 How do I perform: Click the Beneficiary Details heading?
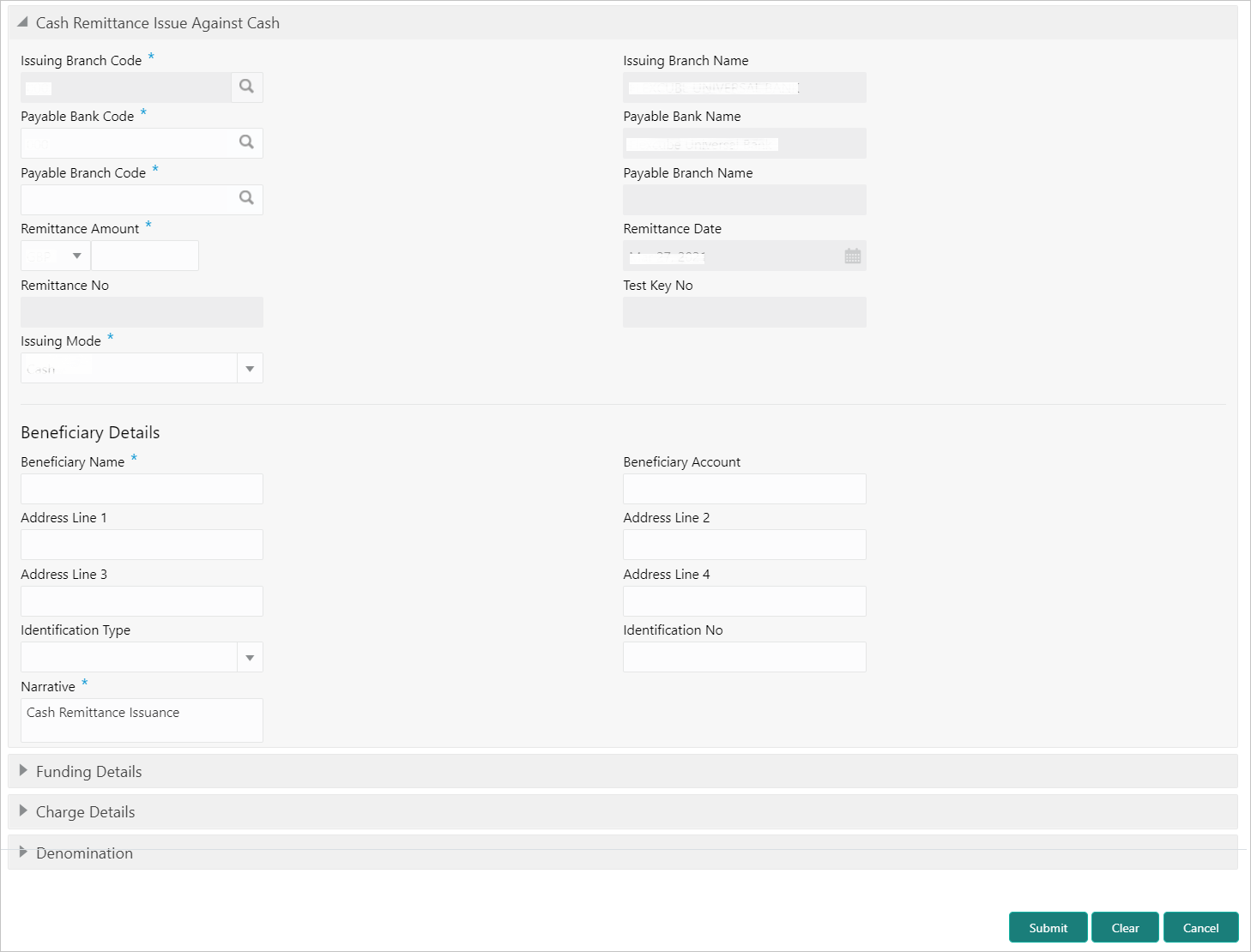click(90, 432)
